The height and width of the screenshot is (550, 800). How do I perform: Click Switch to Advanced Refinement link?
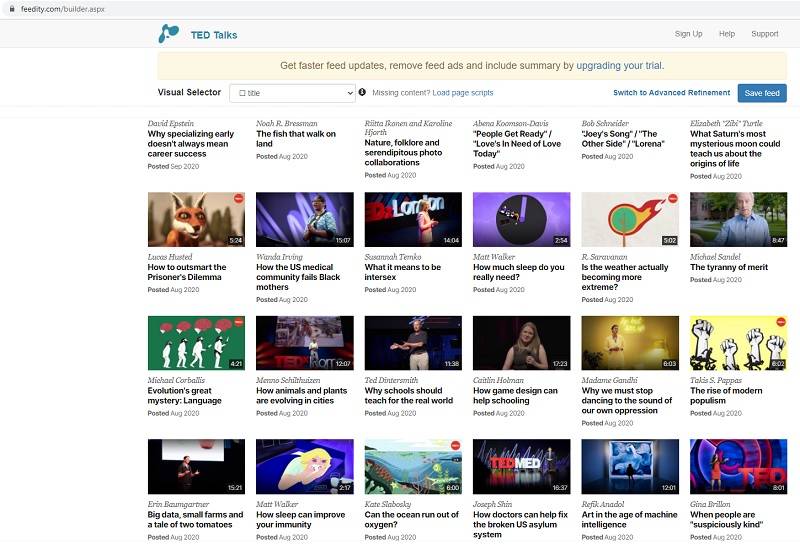tap(671, 93)
